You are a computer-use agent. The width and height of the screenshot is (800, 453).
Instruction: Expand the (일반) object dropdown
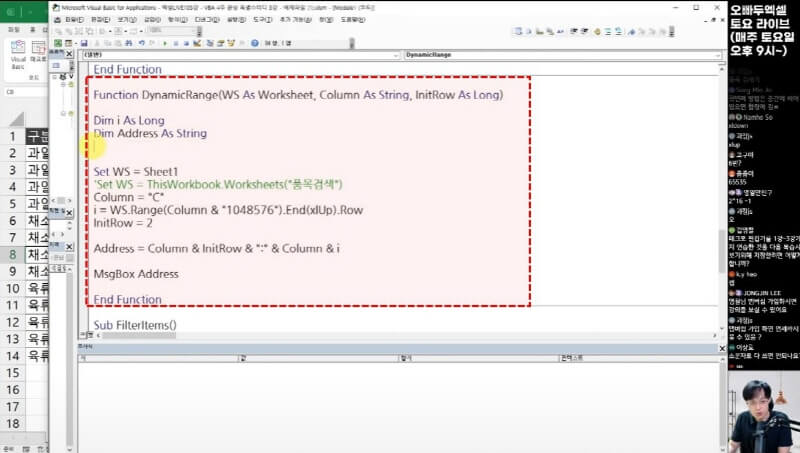point(396,54)
